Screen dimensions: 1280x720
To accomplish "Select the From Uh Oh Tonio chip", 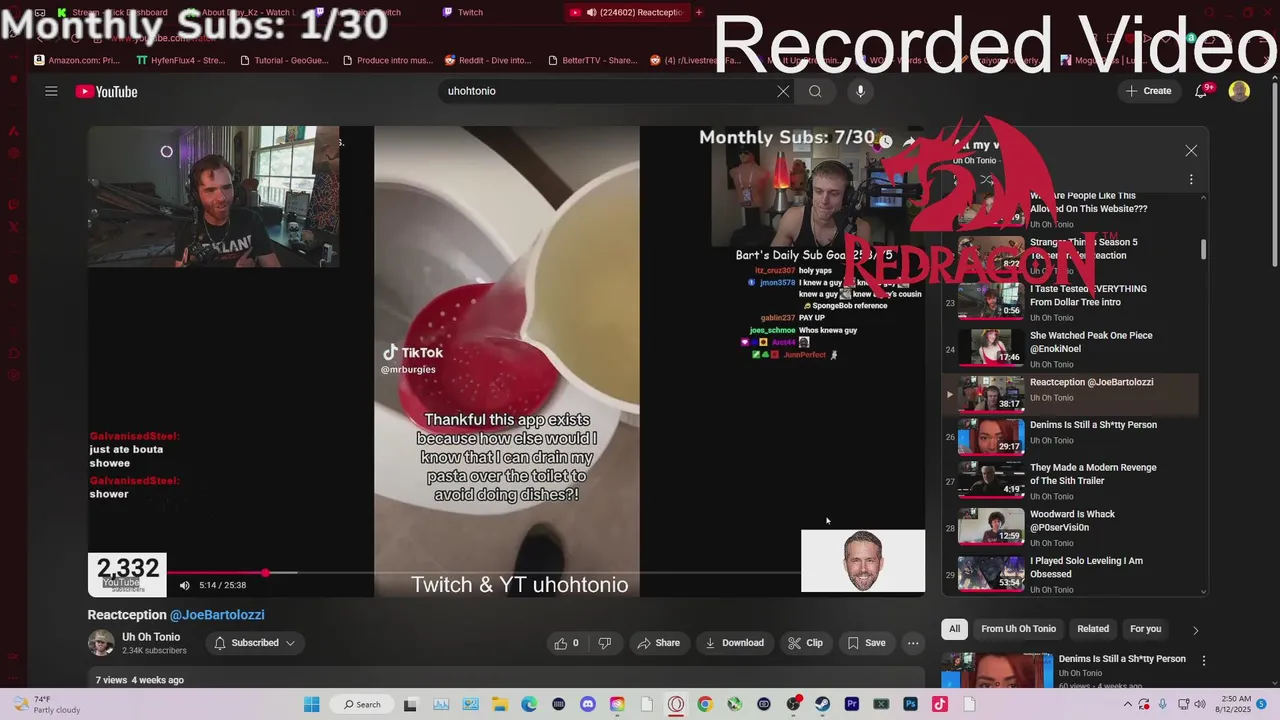I will pyautogui.click(x=1018, y=629).
